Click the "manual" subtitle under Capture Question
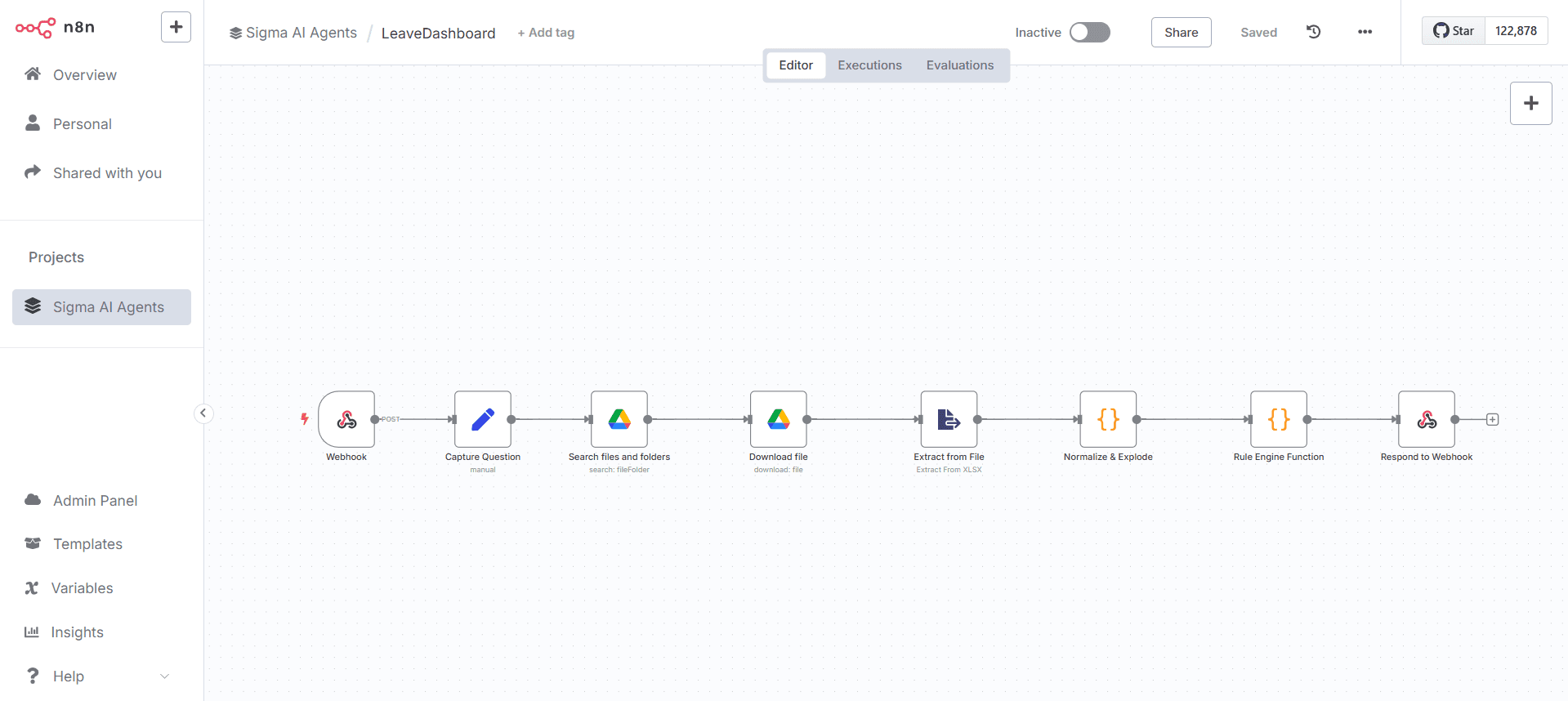 coord(483,470)
